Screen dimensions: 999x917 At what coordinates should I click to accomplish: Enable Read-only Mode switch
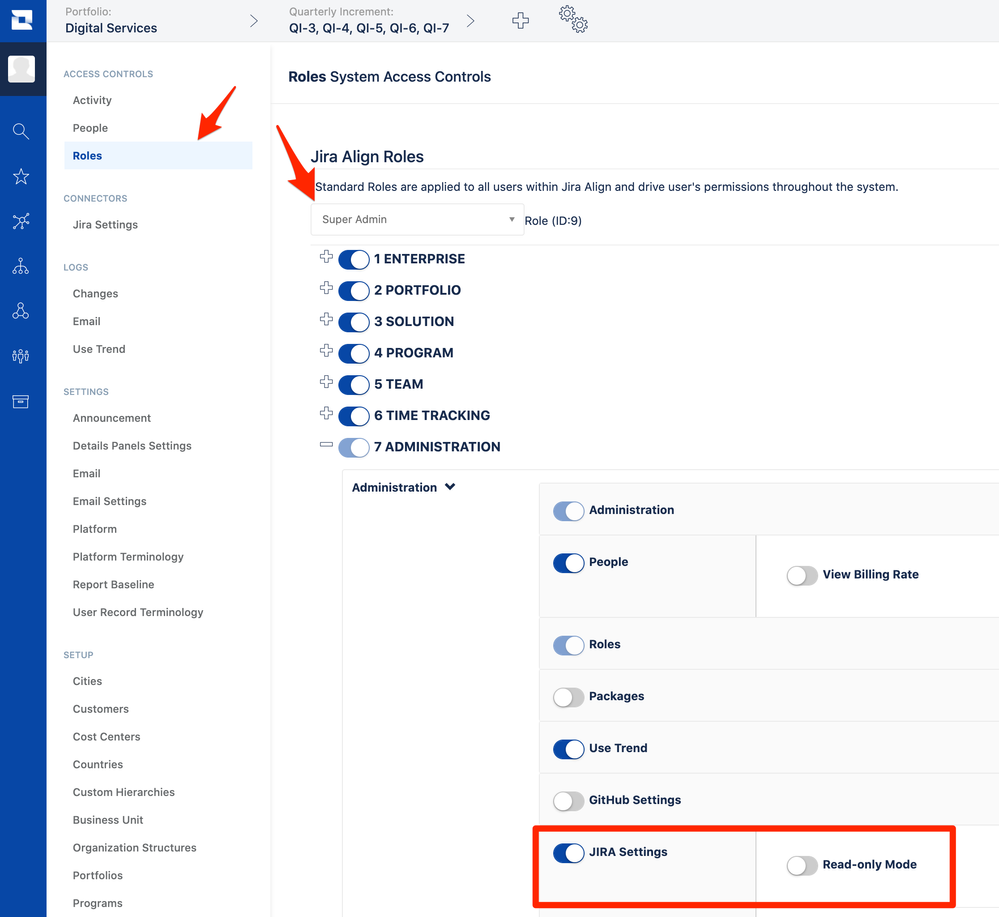pos(802,865)
